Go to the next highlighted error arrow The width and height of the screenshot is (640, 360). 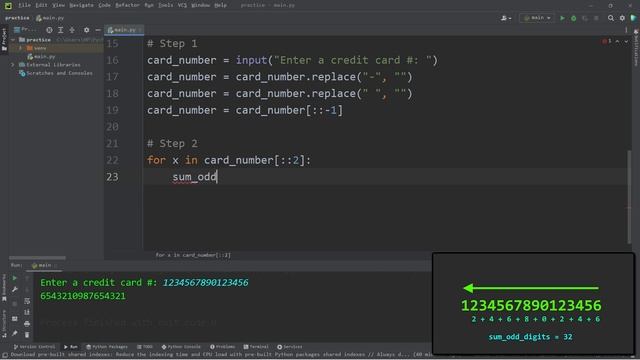pyautogui.click(x=626, y=42)
